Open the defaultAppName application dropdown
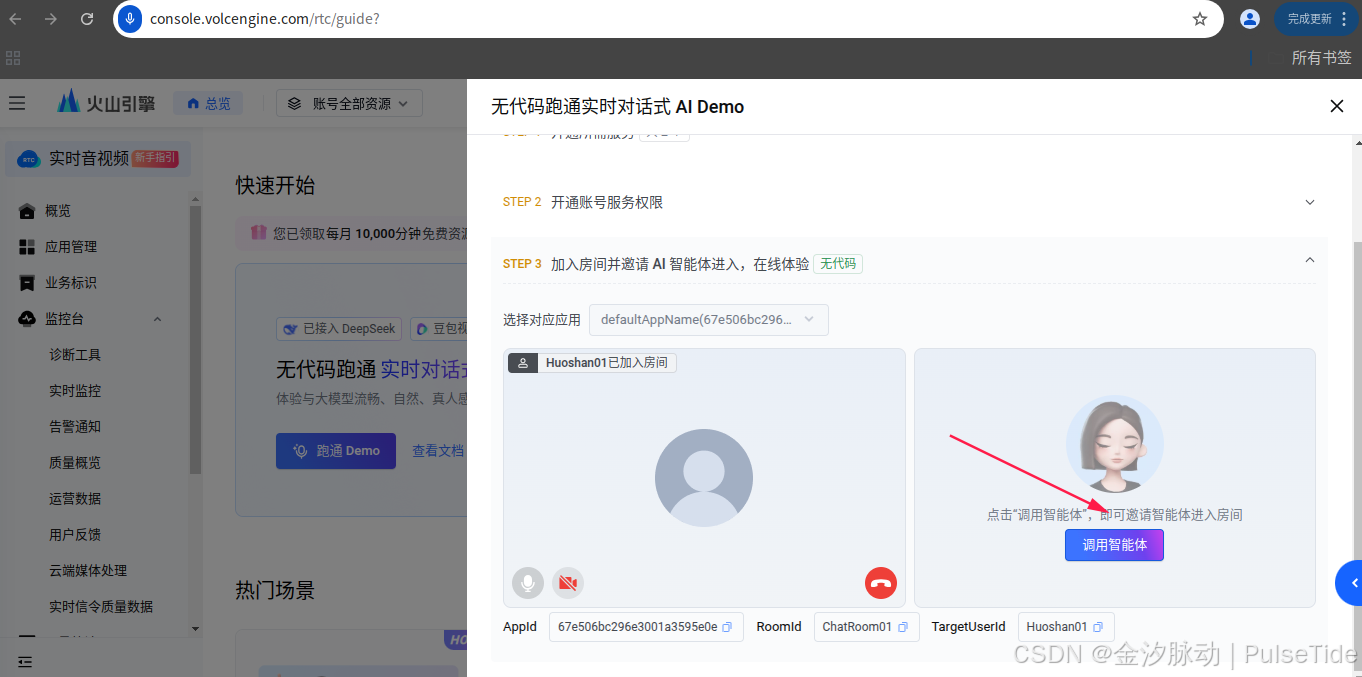1362x677 pixels. (x=709, y=320)
